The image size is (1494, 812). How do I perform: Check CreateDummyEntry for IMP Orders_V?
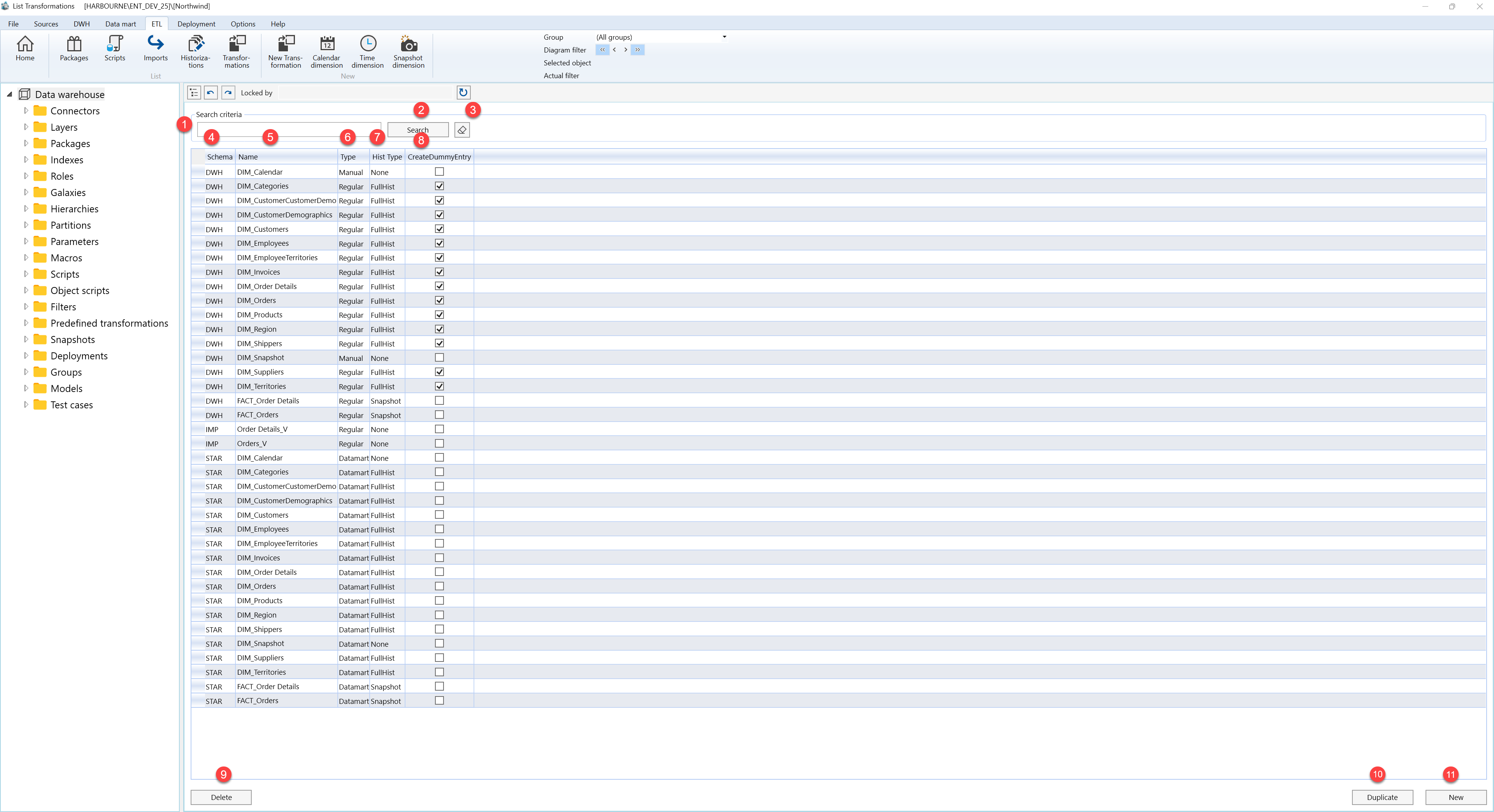click(x=439, y=443)
